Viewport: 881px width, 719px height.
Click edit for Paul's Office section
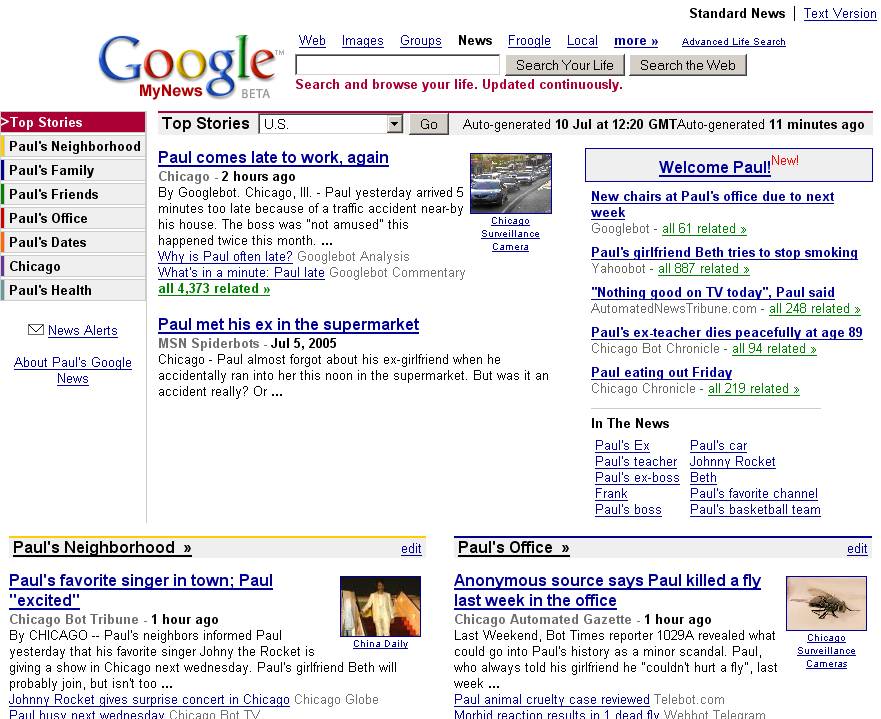coord(857,548)
